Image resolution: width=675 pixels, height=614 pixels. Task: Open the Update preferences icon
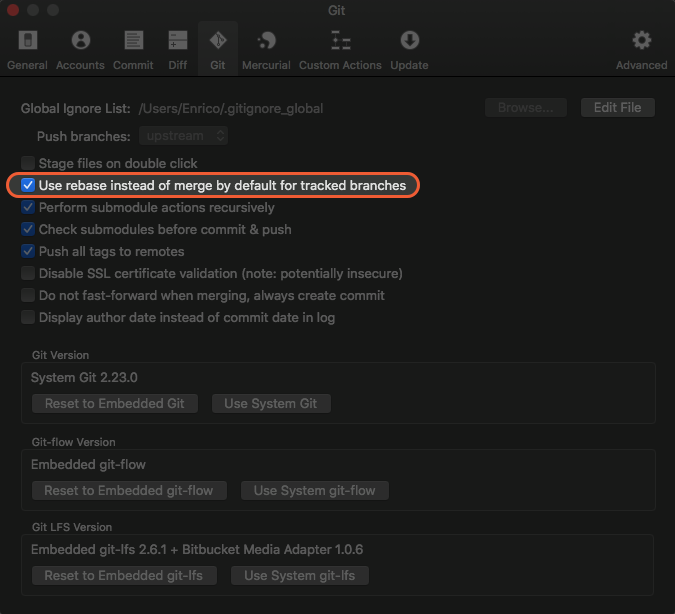point(409,40)
